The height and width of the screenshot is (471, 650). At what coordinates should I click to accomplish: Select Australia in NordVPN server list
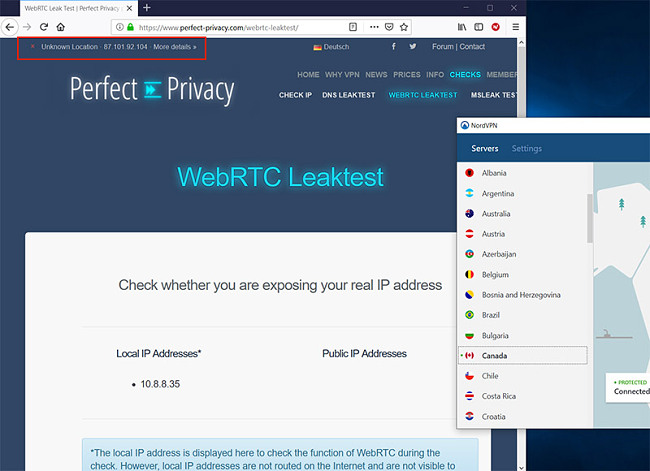[522, 214]
